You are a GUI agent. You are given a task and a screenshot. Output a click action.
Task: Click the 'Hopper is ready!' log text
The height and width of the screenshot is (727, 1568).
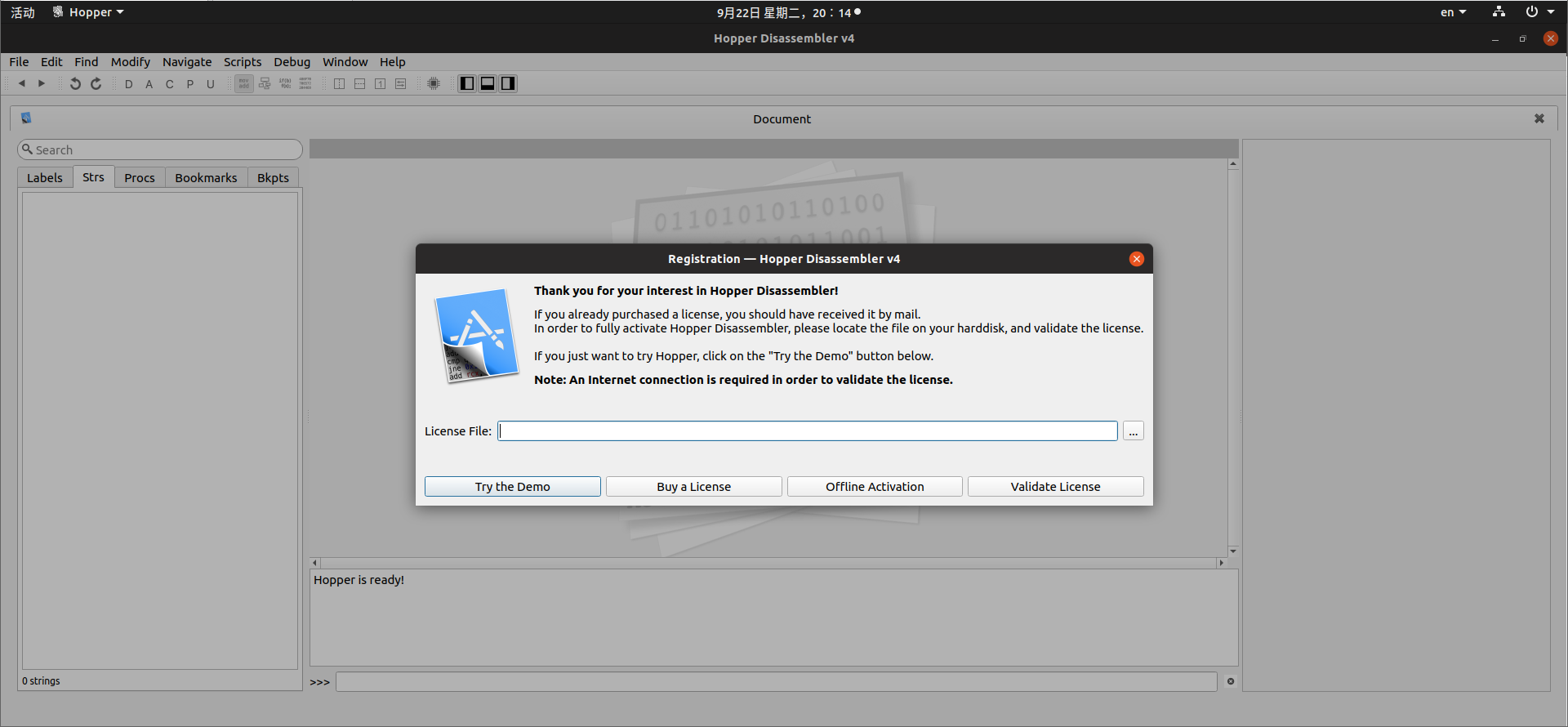pos(359,580)
